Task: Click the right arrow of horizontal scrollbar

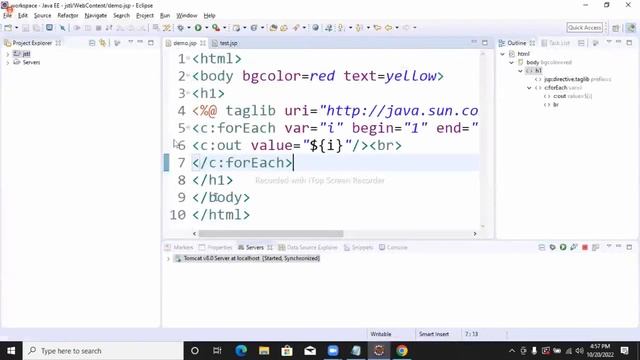Action: [475, 233]
